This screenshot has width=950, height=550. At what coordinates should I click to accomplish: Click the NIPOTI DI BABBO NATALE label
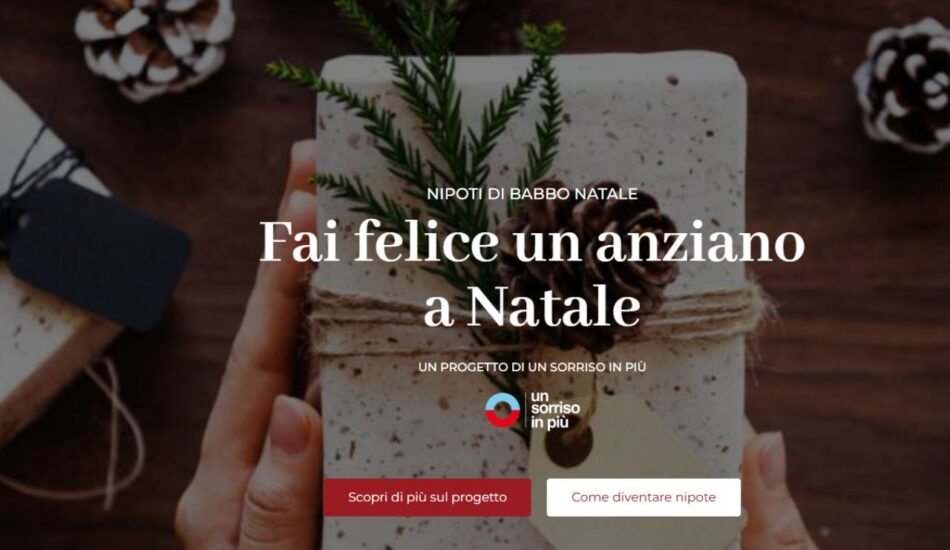pos(532,194)
